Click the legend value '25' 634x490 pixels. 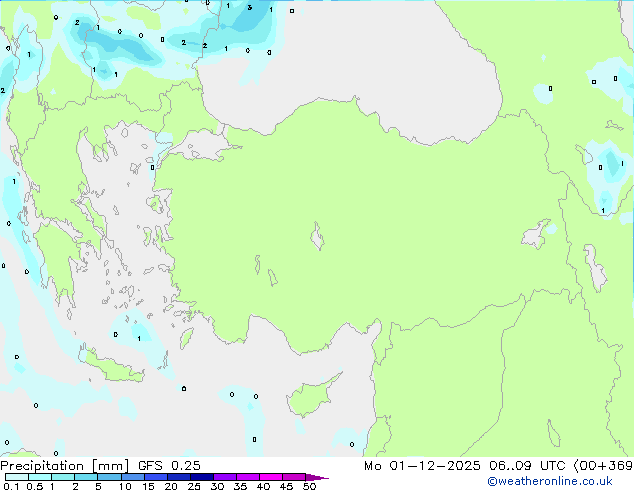(194, 486)
